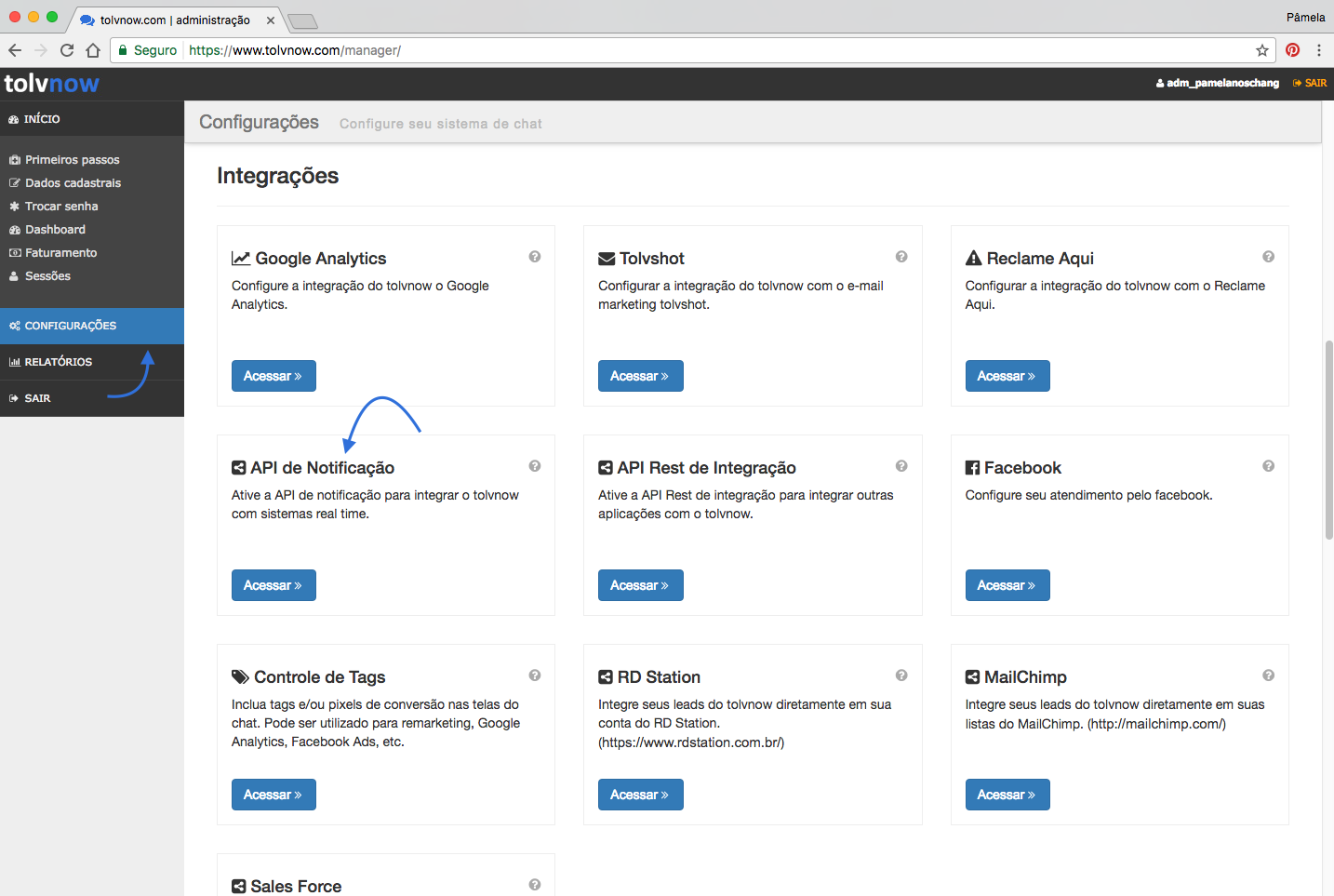The height and width of the screenshot is (896, 1334).
Task: Open a new browser tab
Action: coord(302,21)
